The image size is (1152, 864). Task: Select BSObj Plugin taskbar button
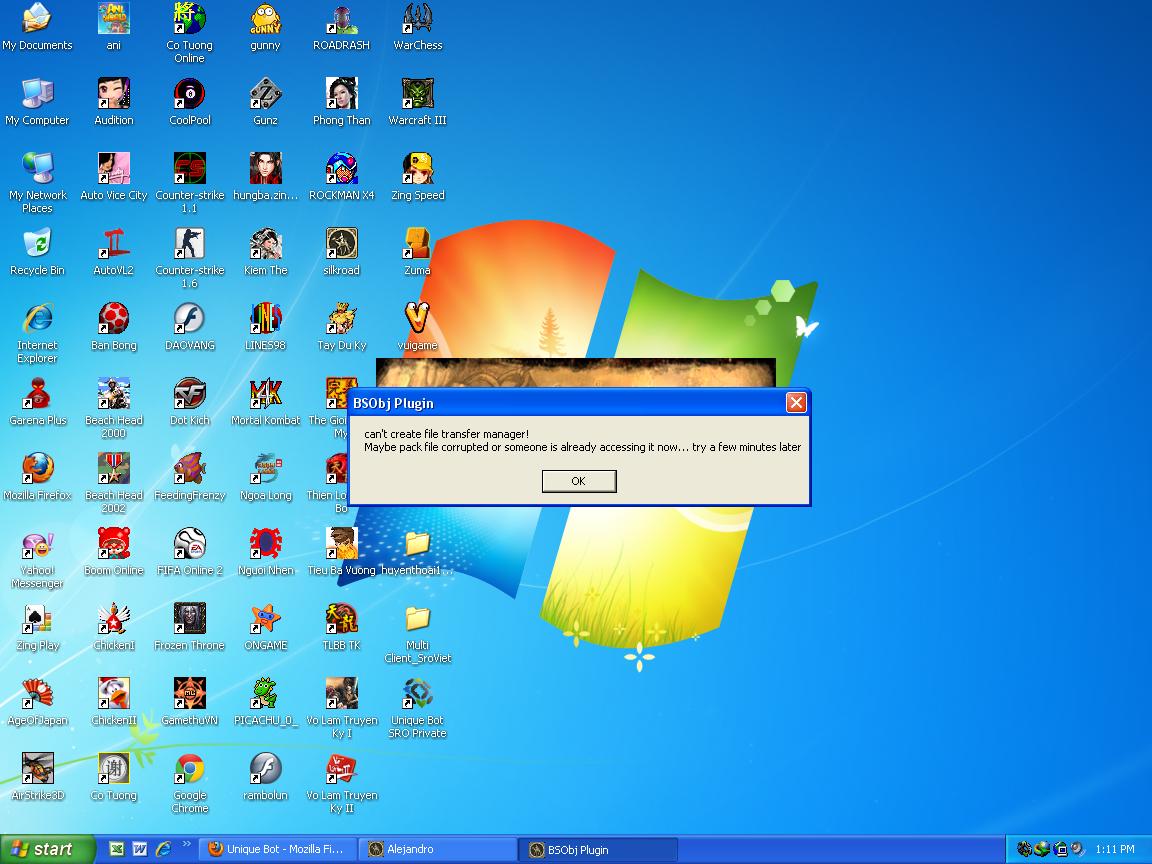(597, 849)
